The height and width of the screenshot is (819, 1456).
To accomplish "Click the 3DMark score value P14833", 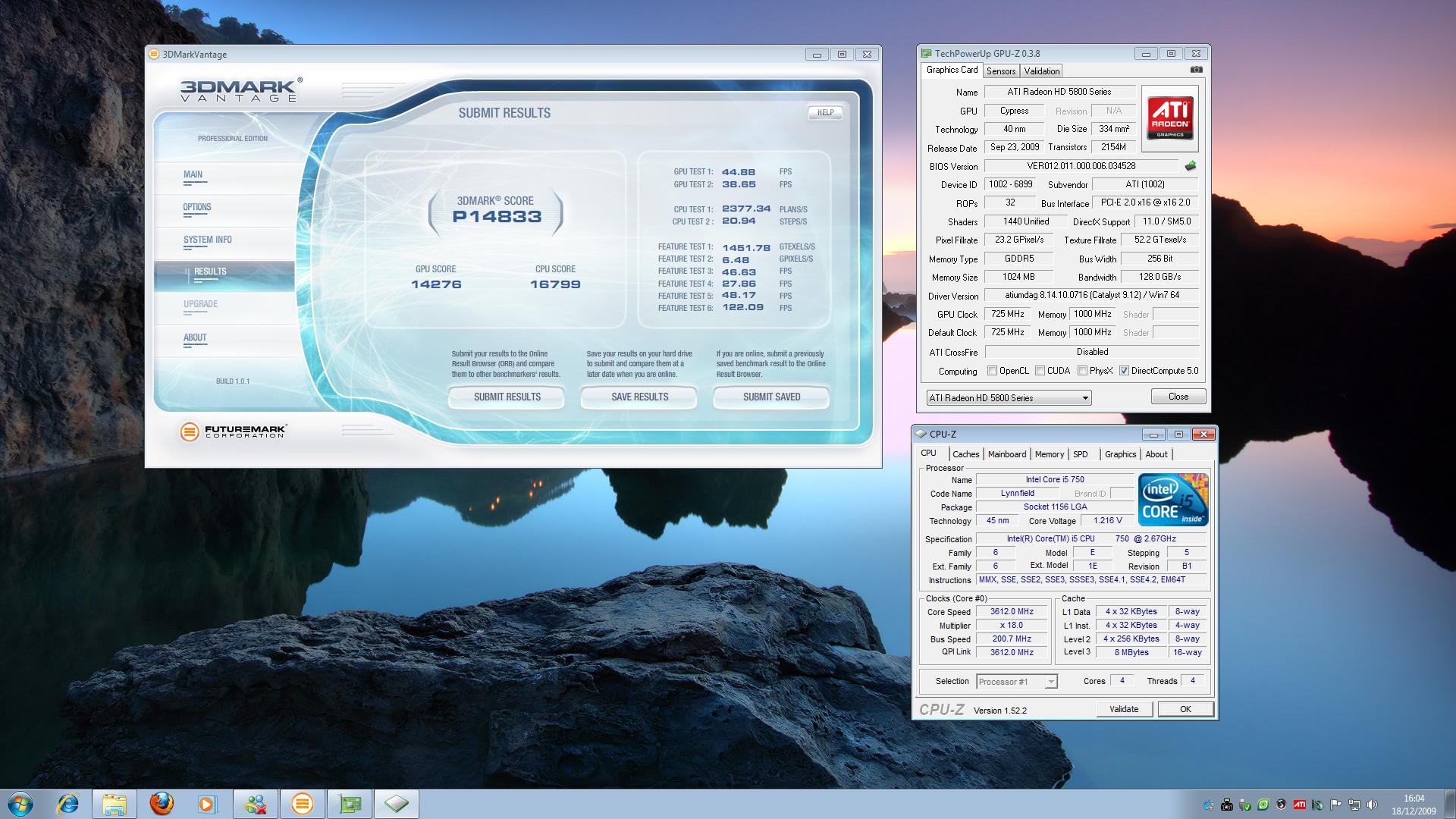I will pos(497,217).
